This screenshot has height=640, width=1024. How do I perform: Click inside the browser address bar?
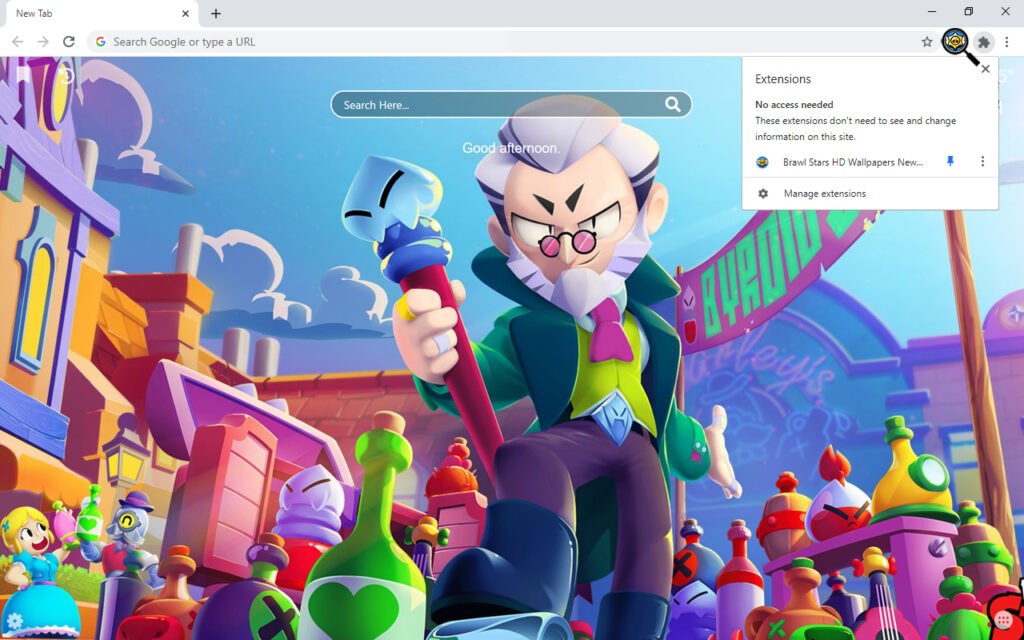[400, 42]
